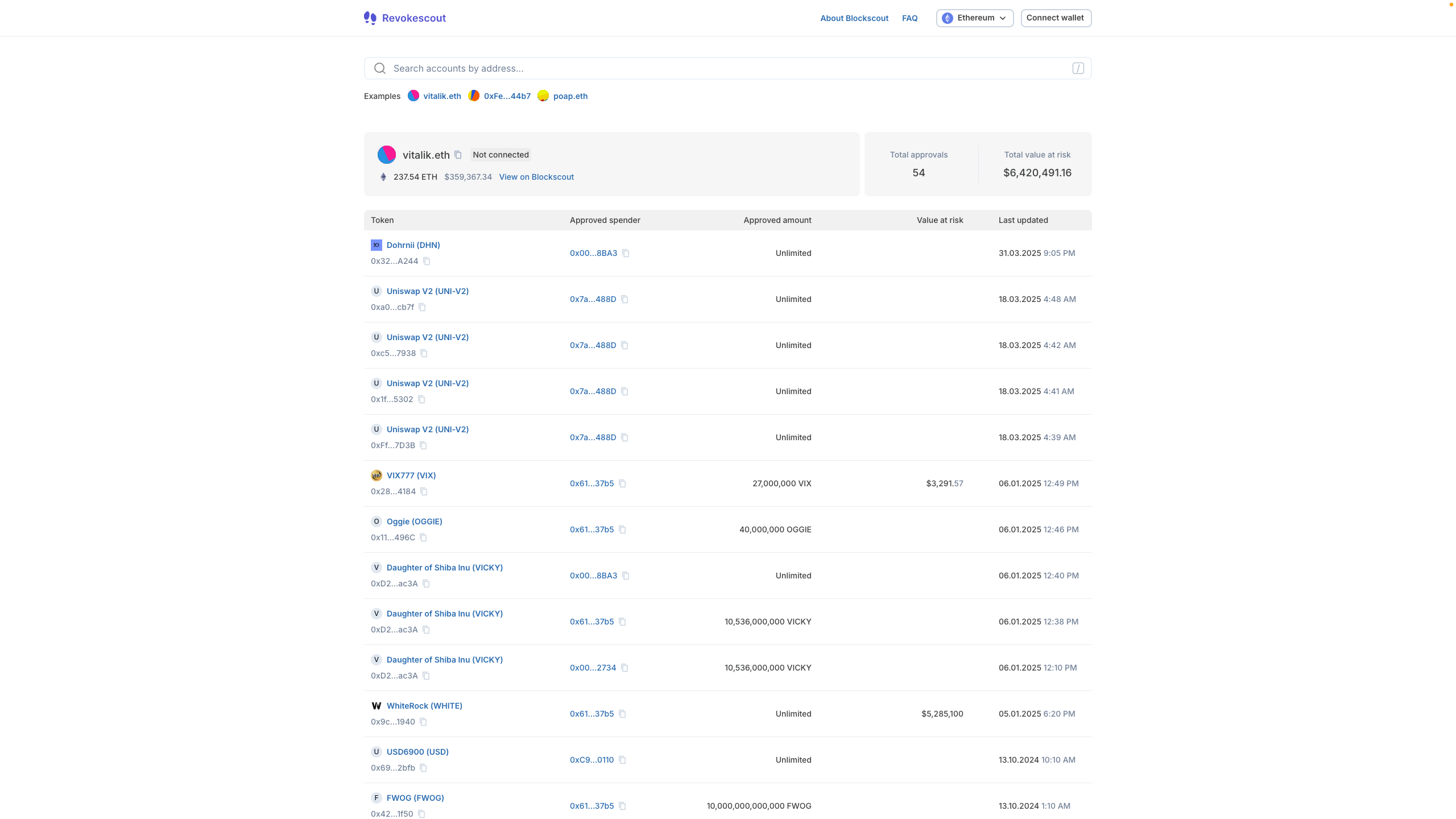Screen dimensions: 1456x819
Task: Open the Dohrnii (DHN) token link
Action: point(413,245)
